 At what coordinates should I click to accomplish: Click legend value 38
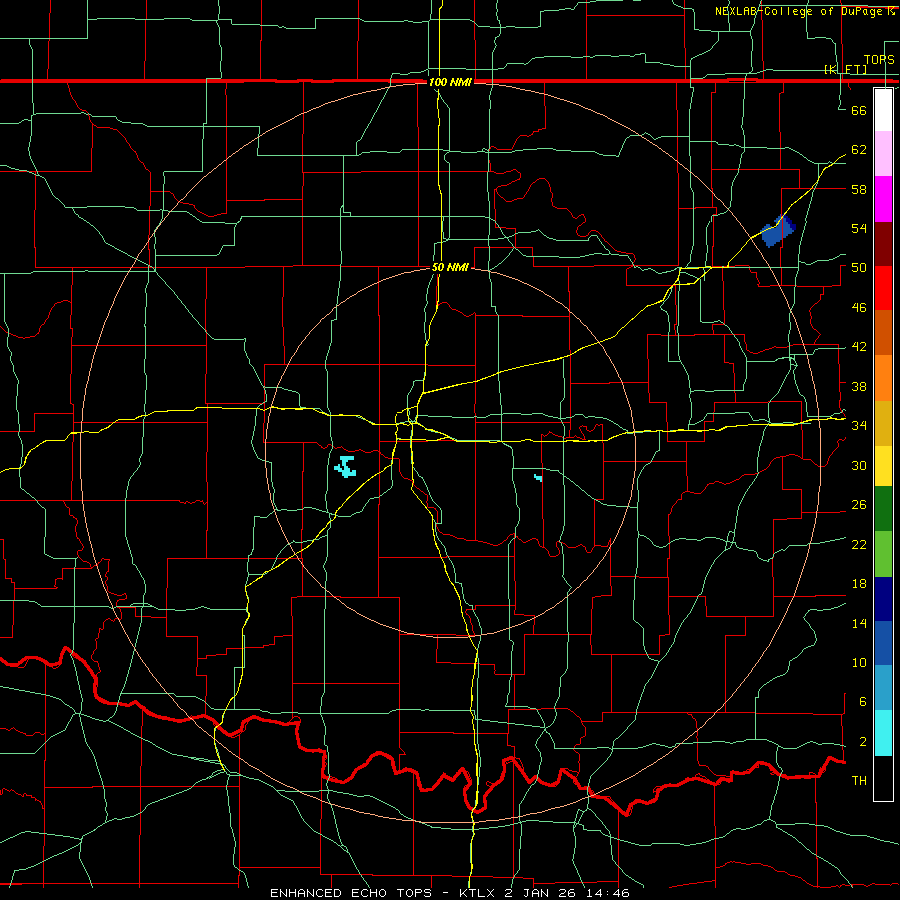[859, 386]
